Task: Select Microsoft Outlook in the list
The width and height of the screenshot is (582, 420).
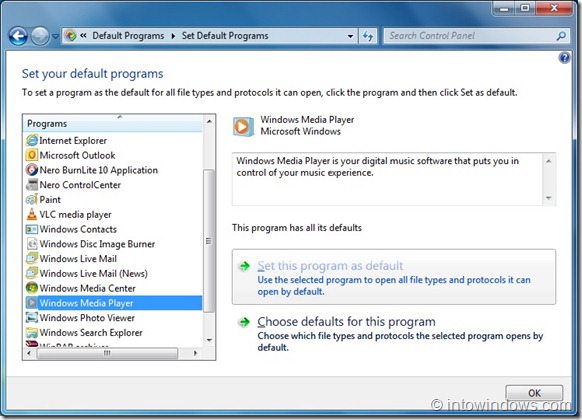Action: pyautogui.click(x=77, y=155)
